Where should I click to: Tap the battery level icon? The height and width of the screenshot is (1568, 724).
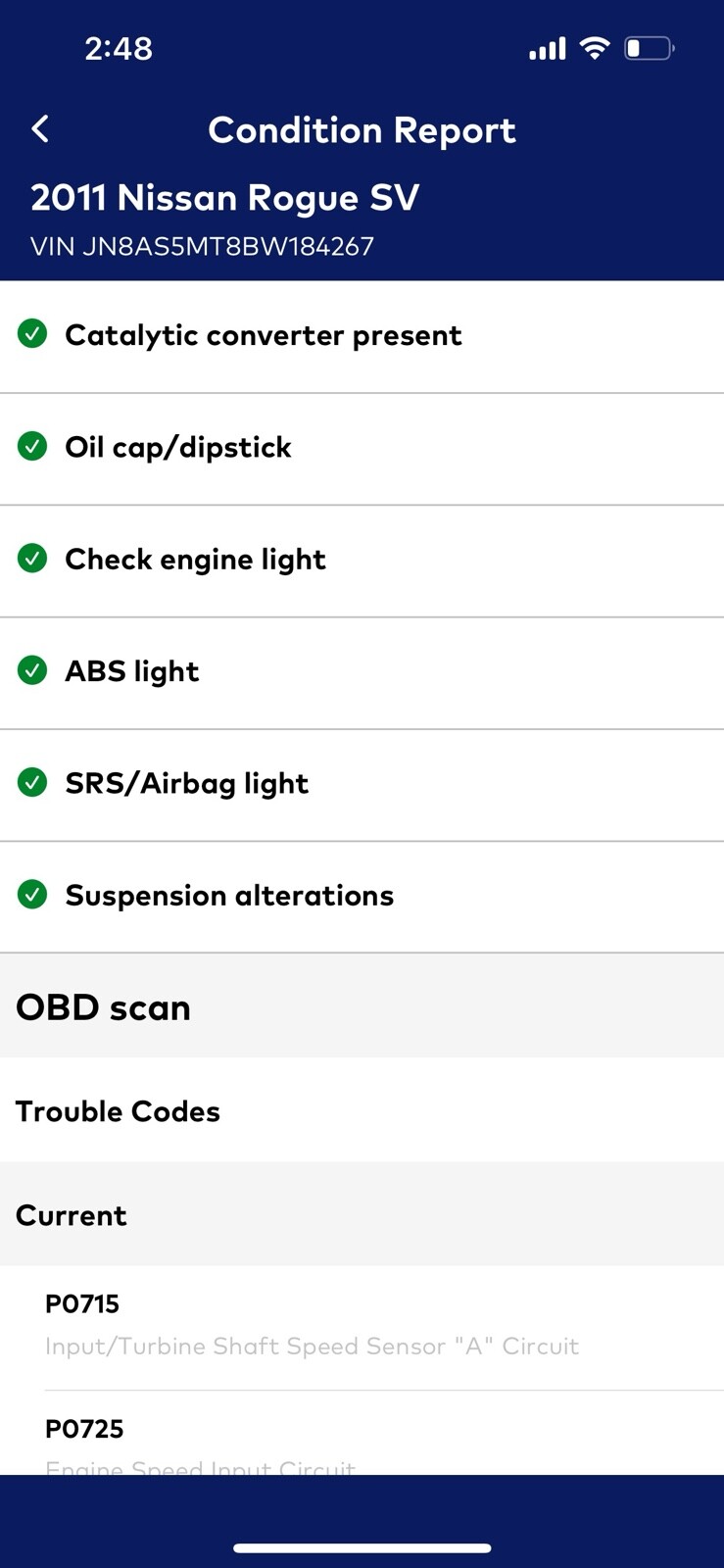tap(649, 48)
